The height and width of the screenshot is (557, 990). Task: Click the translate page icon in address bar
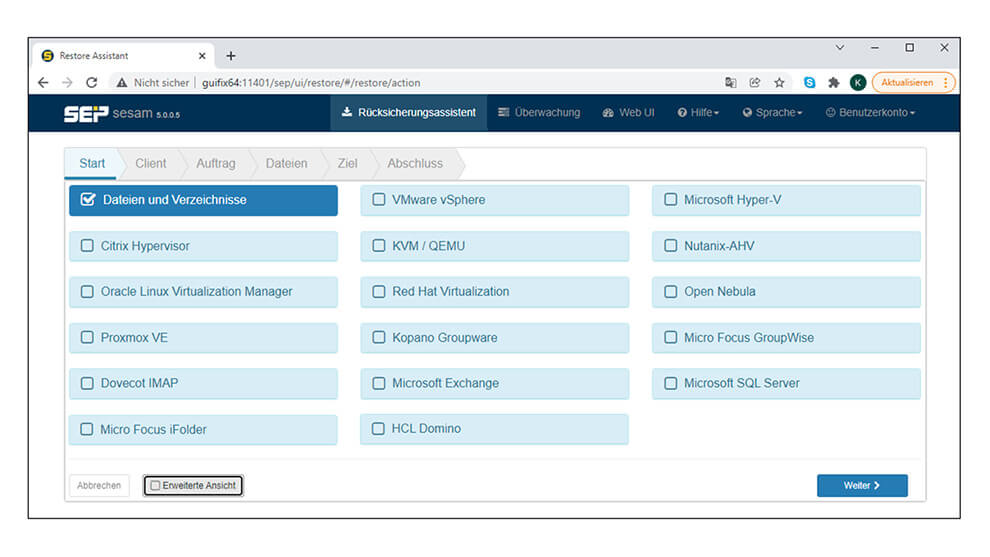pyautogui.click(x=731, y=83)
